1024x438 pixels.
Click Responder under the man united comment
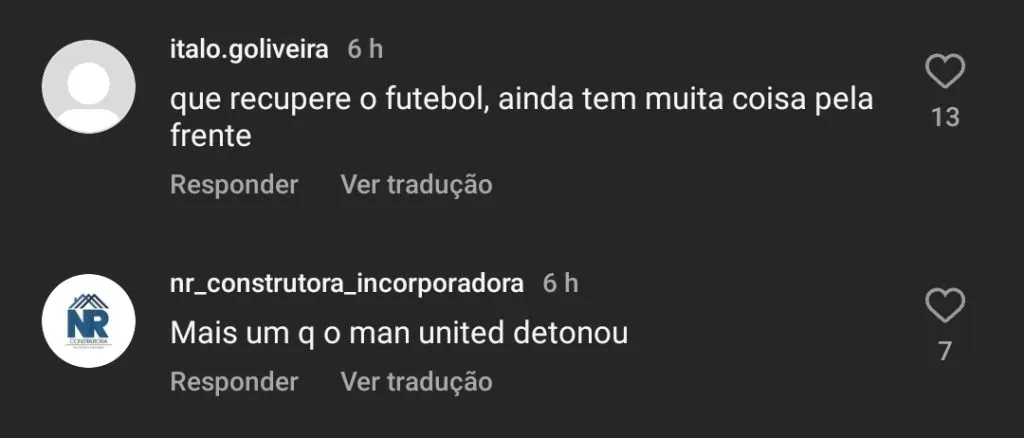234,382
